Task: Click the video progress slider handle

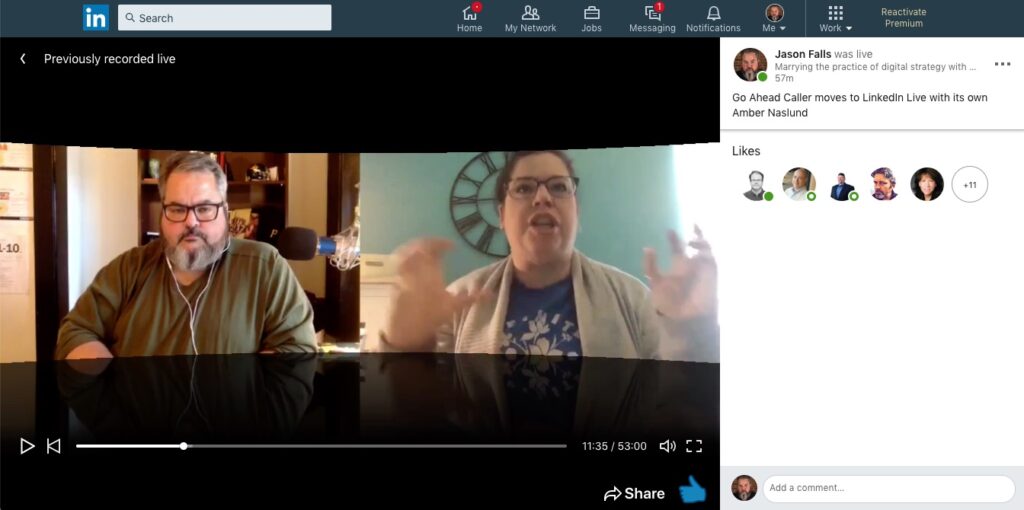Action: pyautogui.click(x=184, y=446)
